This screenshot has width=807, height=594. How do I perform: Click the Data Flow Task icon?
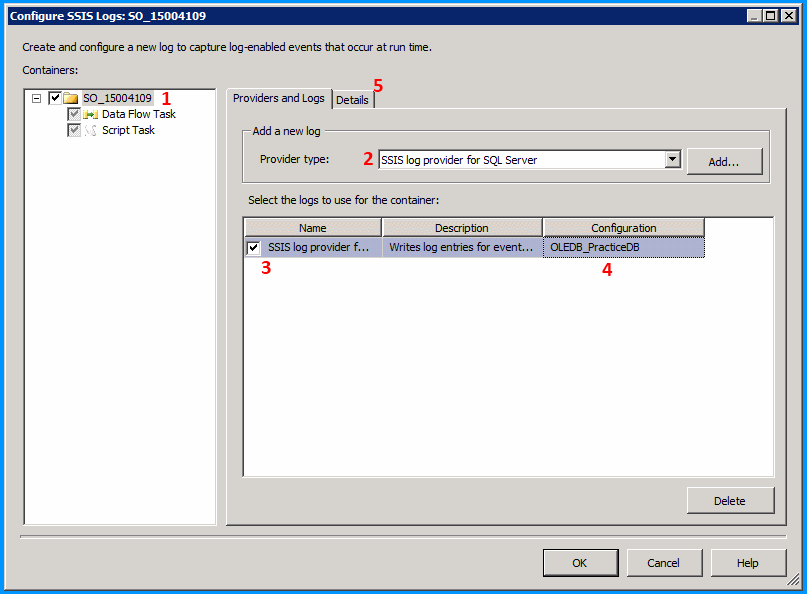pos(91,114)
